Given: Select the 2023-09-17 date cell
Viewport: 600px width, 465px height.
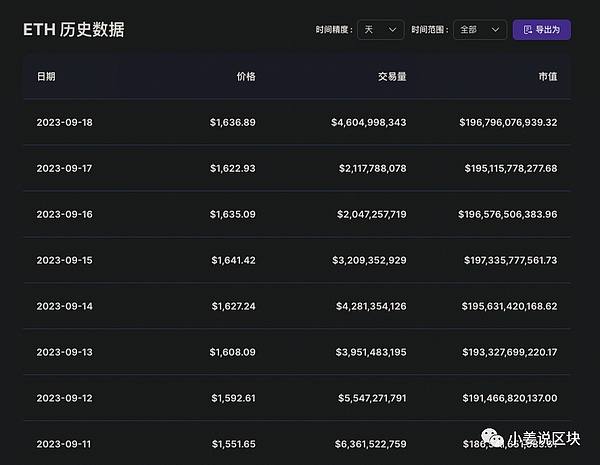Looking at the screenshot, I should (64, 169).
